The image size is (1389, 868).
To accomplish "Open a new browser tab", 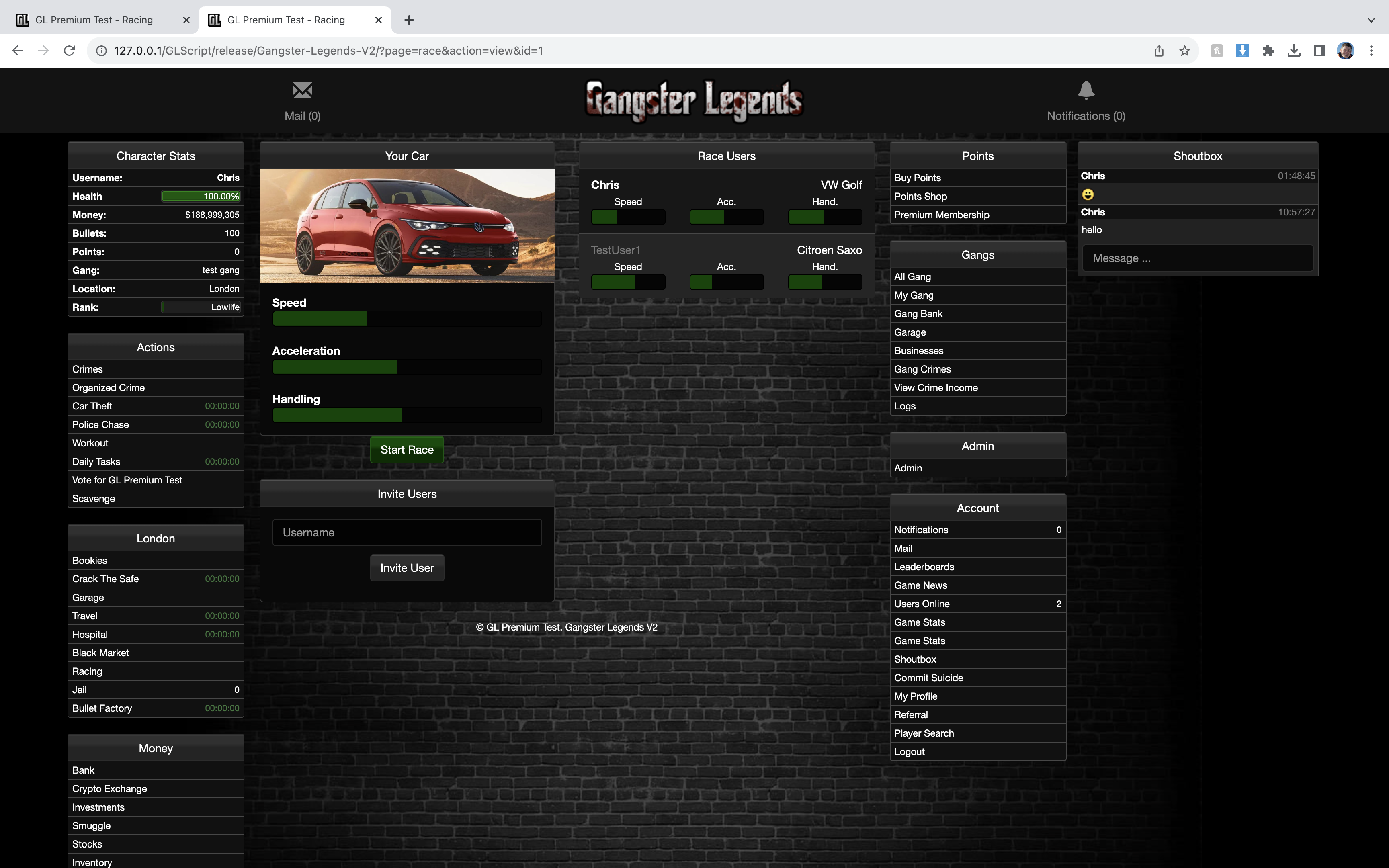I will 409,20.
